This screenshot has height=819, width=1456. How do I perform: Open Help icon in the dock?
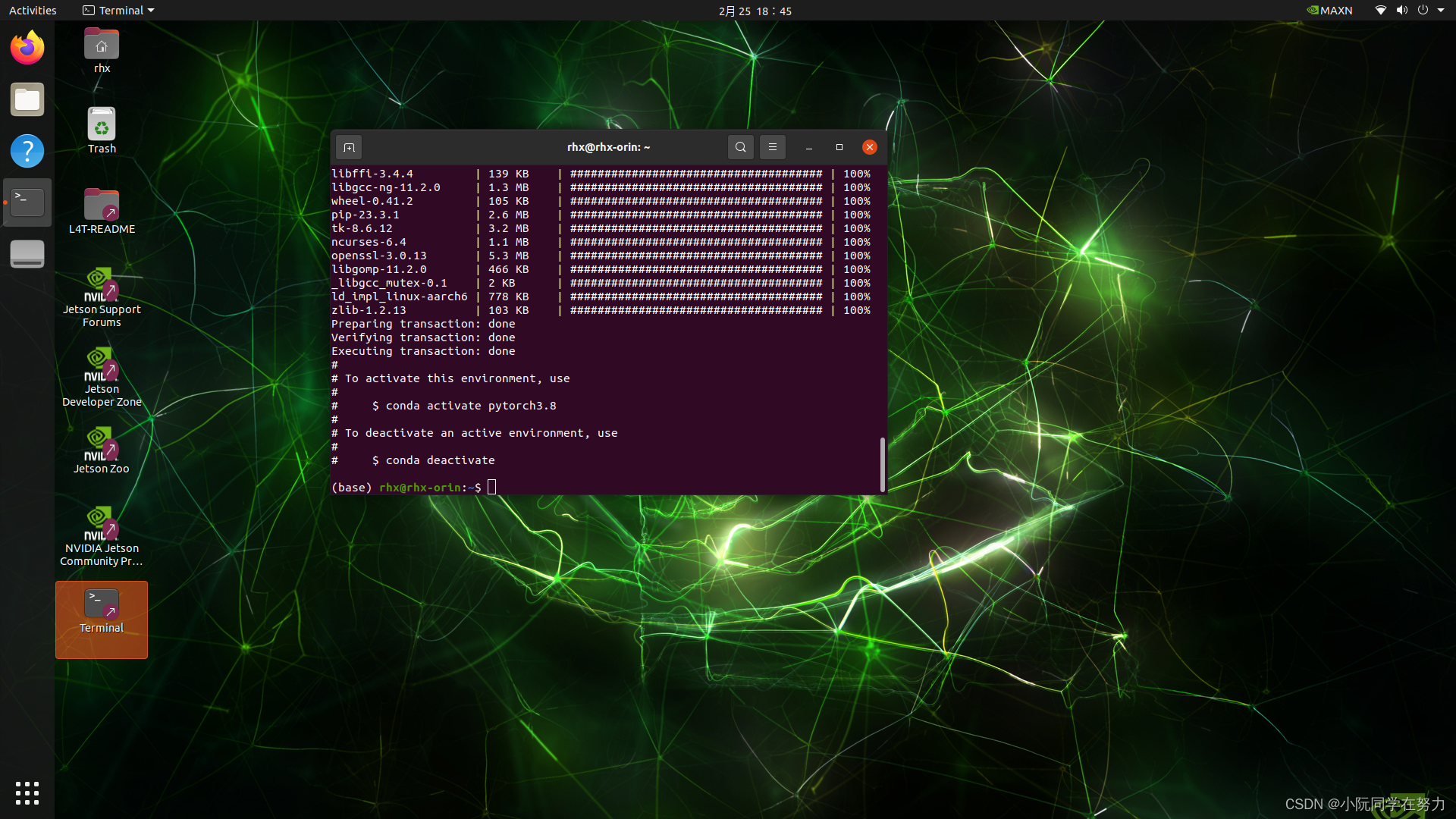point(27,151)
